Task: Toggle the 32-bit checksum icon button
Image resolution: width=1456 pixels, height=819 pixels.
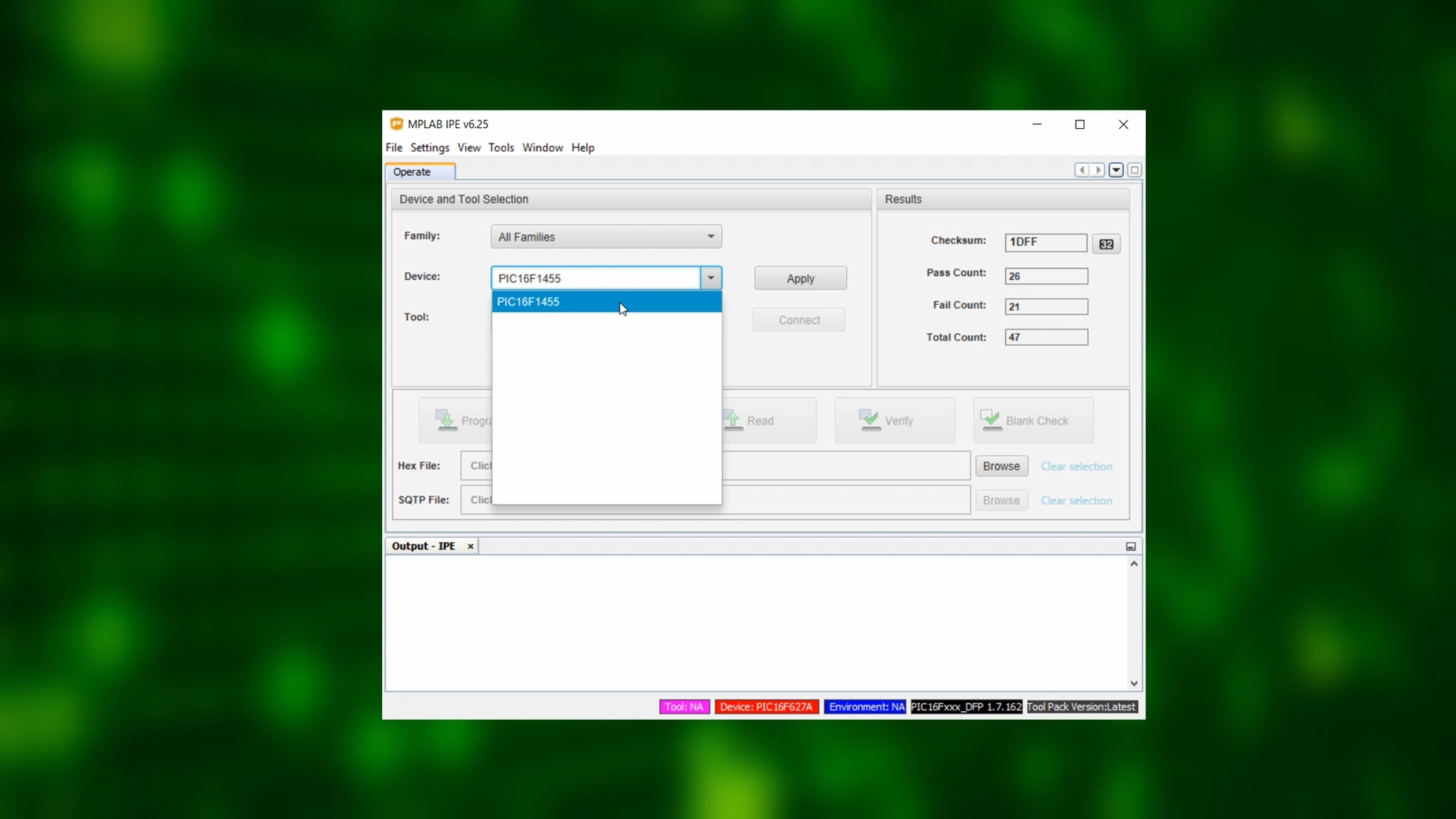Action: [1106, 244]
